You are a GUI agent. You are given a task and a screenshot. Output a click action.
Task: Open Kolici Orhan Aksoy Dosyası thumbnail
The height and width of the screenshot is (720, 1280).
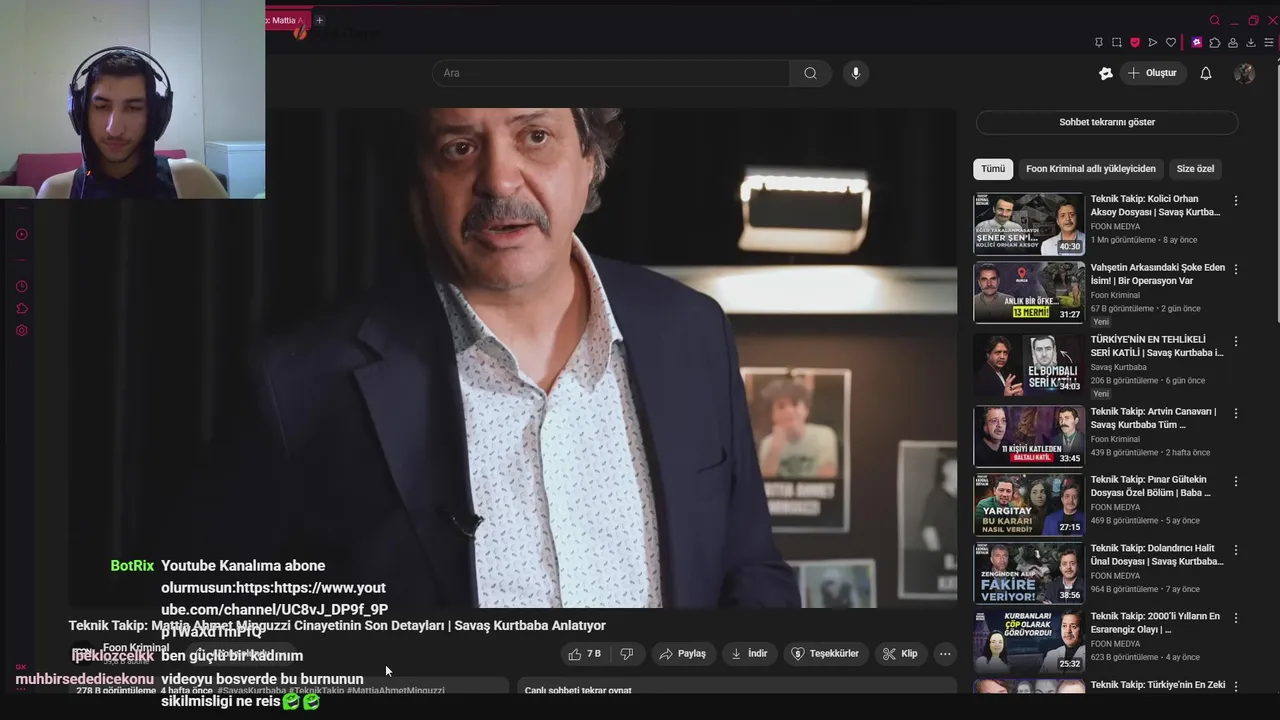tap(1028, 224)
